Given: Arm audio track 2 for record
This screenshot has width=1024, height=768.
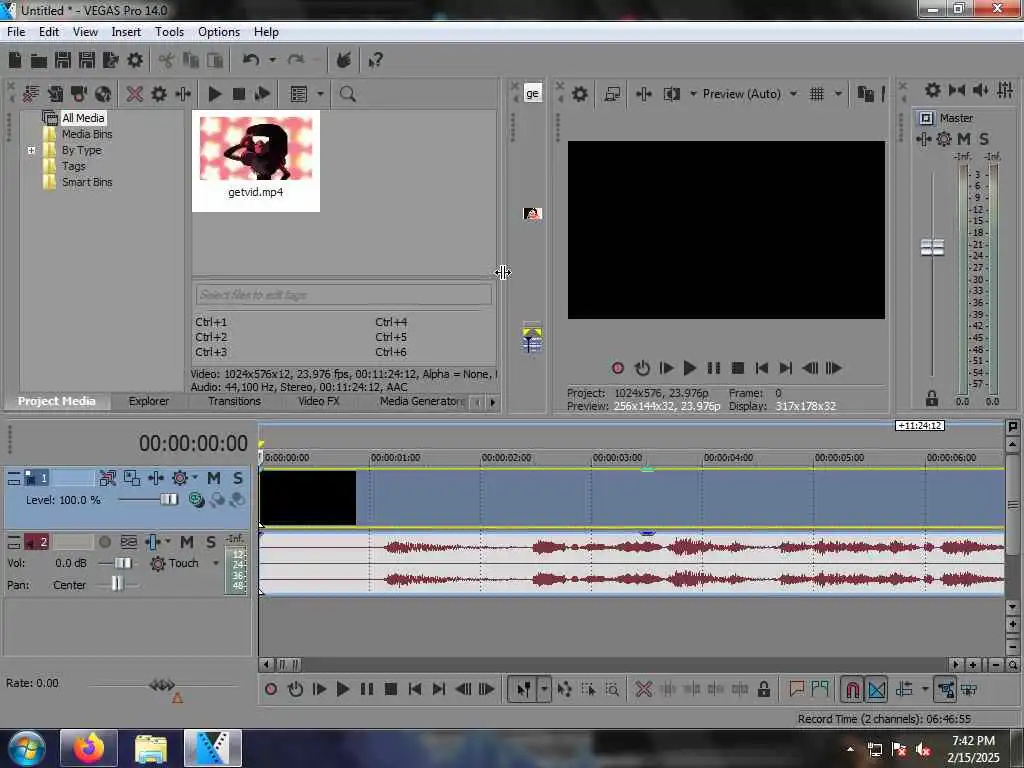Looking at the screenshot, I should point(104,541).
